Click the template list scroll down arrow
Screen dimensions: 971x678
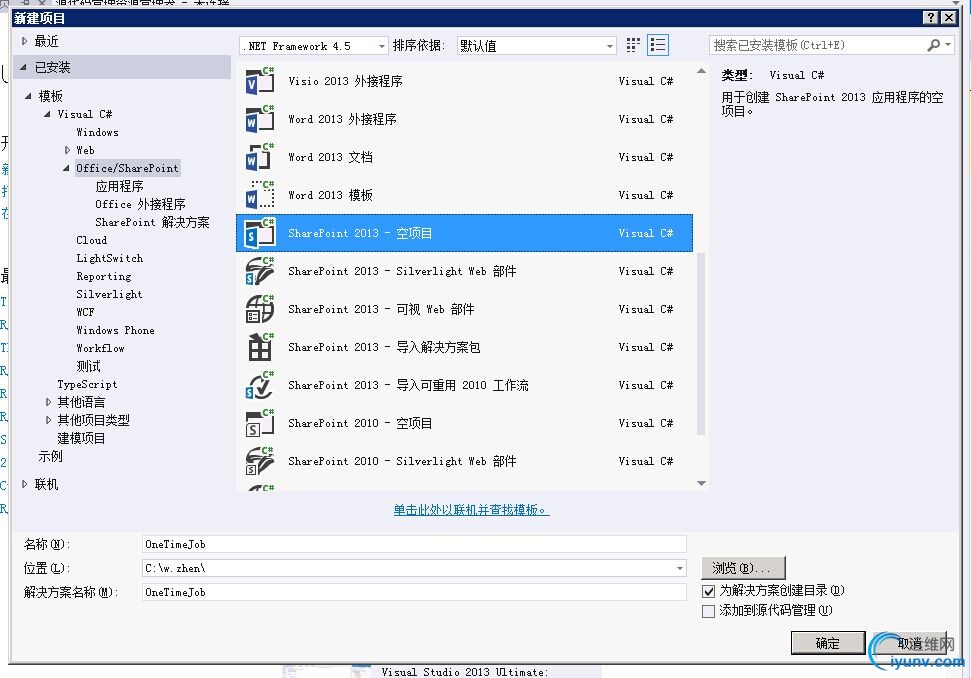tap(701, 483)
